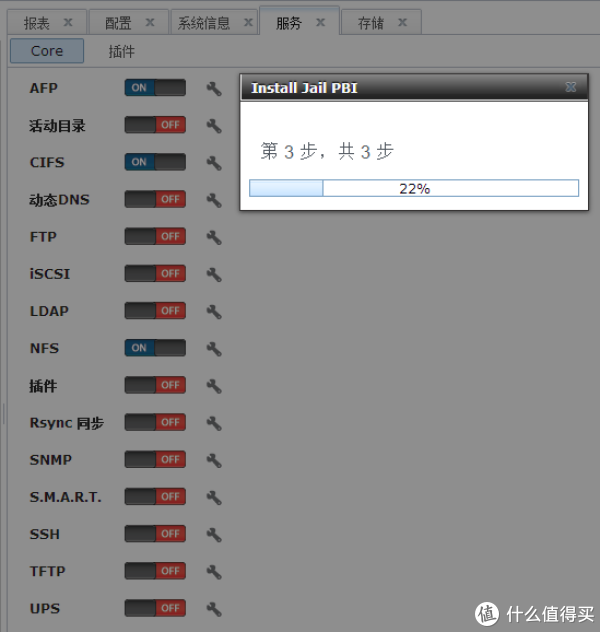Click the SSH configuration wrench

pyautogui.click(x=213, y=534)
